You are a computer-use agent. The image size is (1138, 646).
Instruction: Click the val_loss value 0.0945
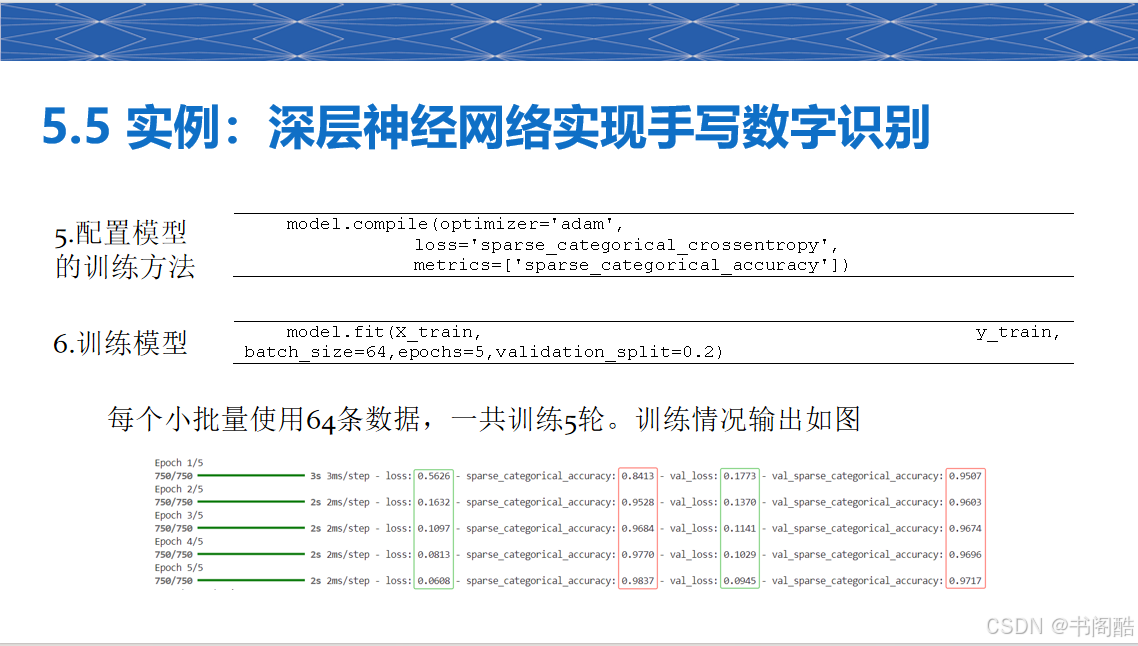pyautogui.click(x=740, y=581)
